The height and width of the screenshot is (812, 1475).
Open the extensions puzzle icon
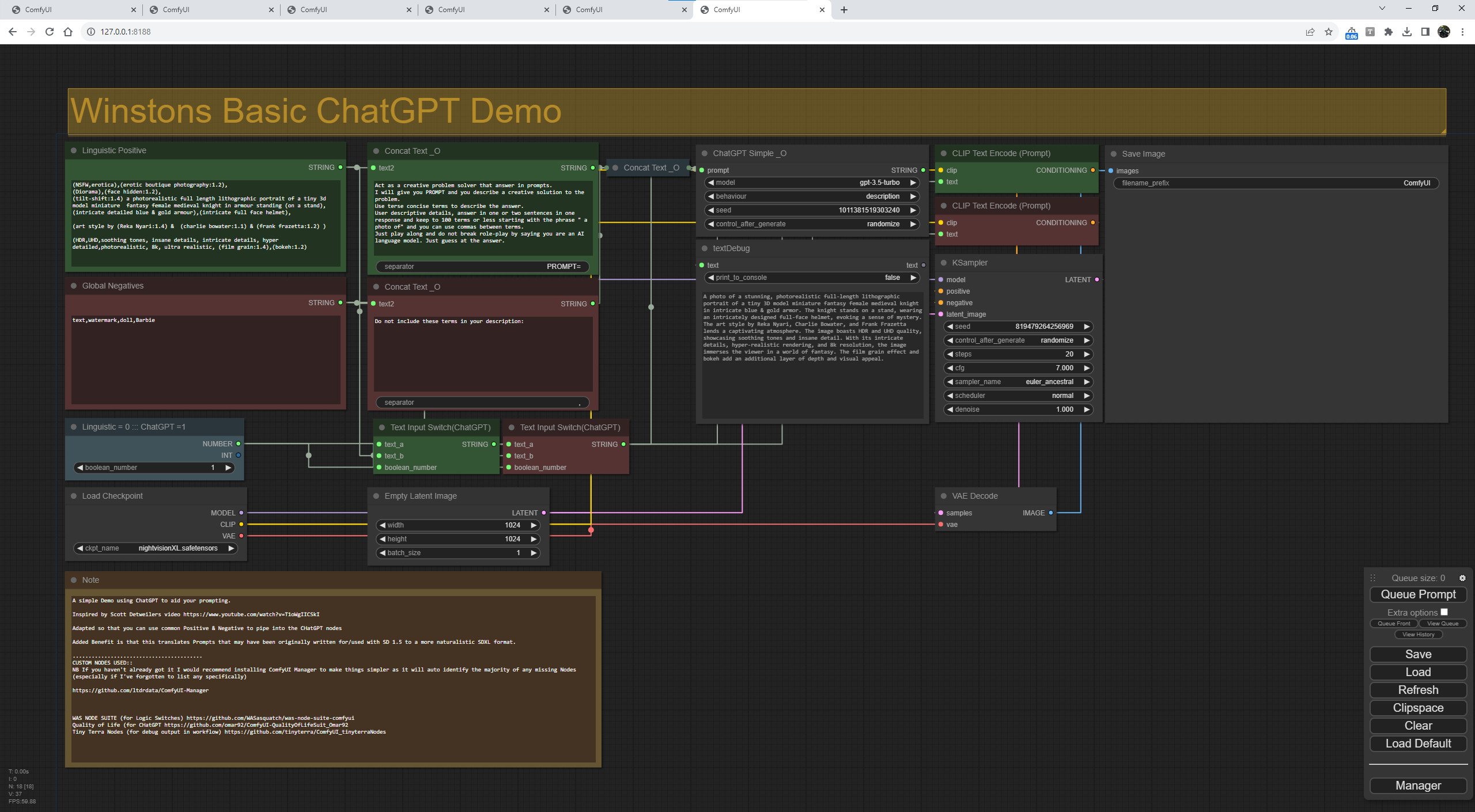(x=1389, y=32)
